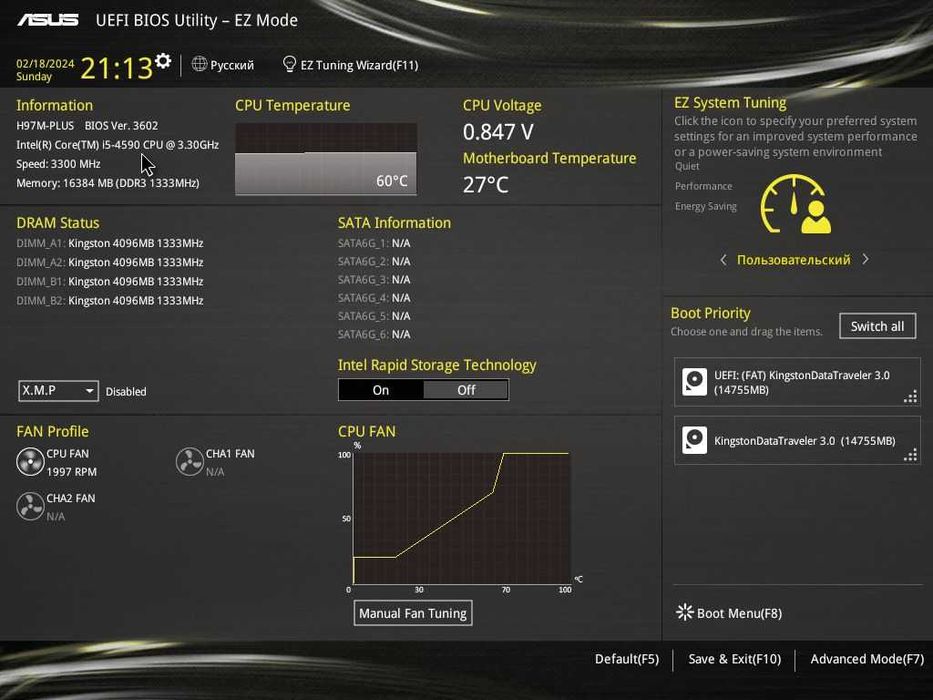Click DIMM_B1 Kingston 4096MB row

pos(110,281)
